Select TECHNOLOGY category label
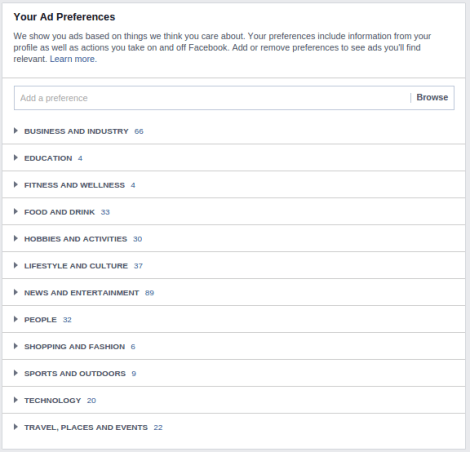The image size is (470, 452). coord(53,401)
